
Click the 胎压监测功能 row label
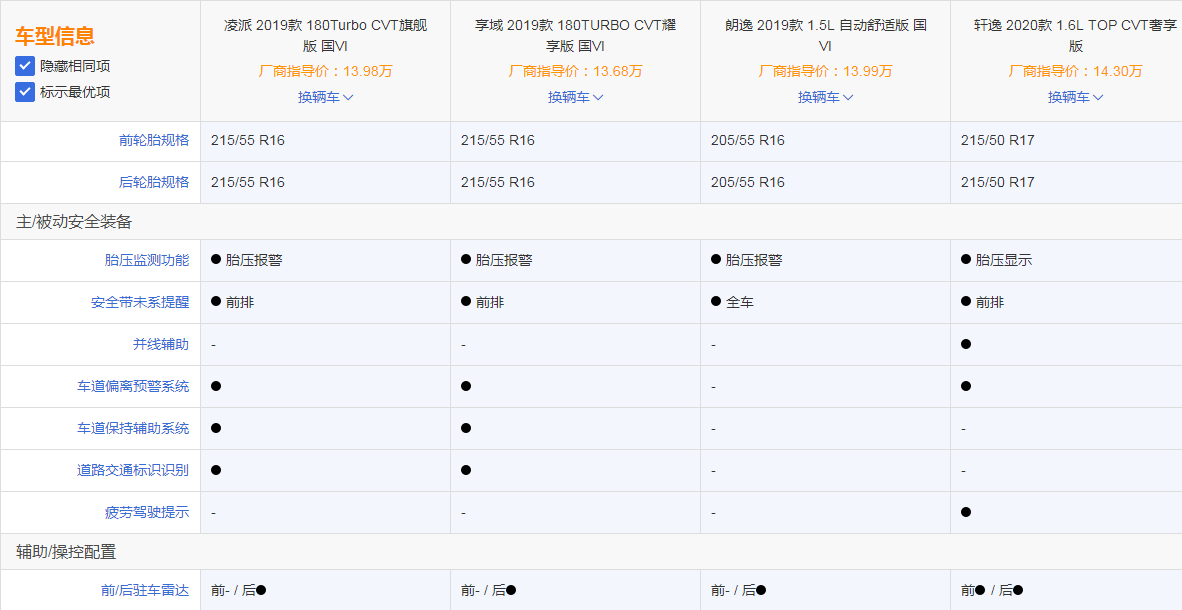click(147, 260)
